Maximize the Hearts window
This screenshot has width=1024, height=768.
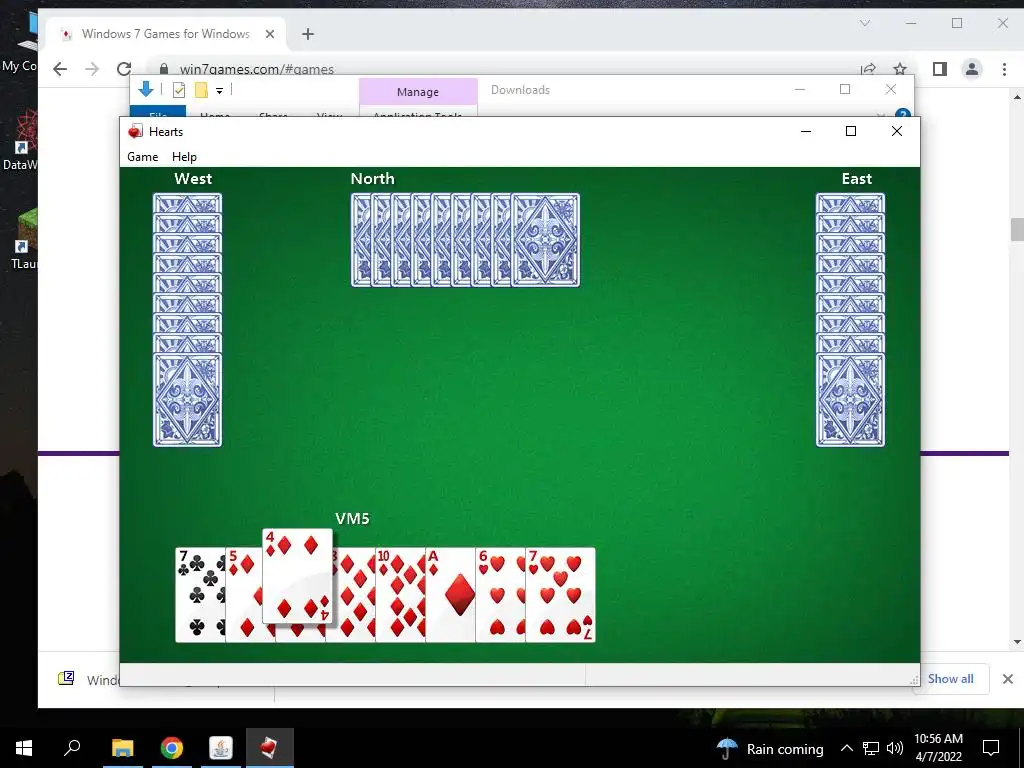851,131
